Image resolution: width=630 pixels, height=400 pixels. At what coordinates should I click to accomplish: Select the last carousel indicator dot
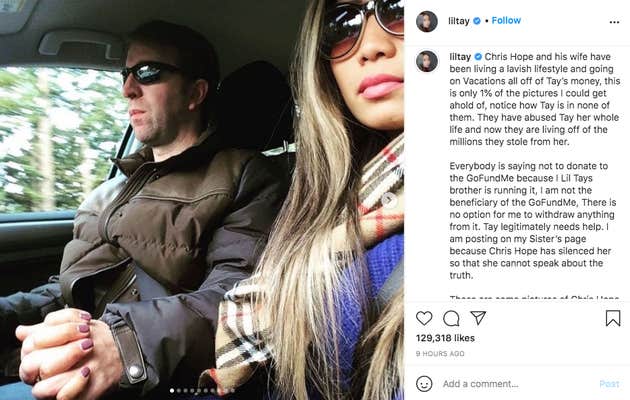[x=232, y=390]
